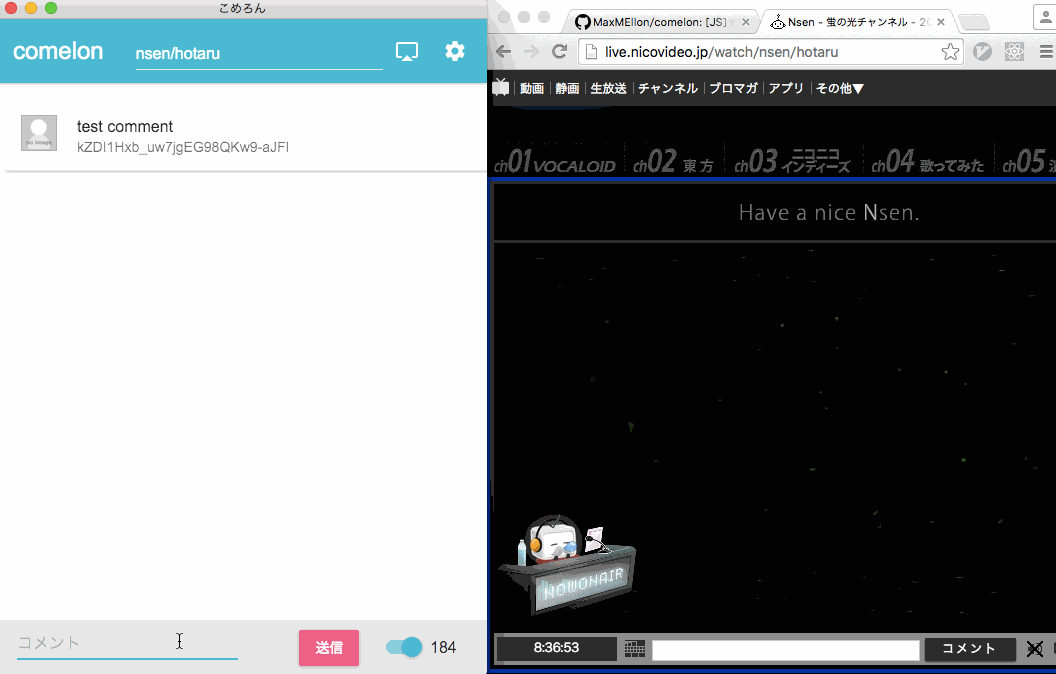The image size is (1056, 674).
Task: Open チャンネル in niconico menu
Action: 667,88
